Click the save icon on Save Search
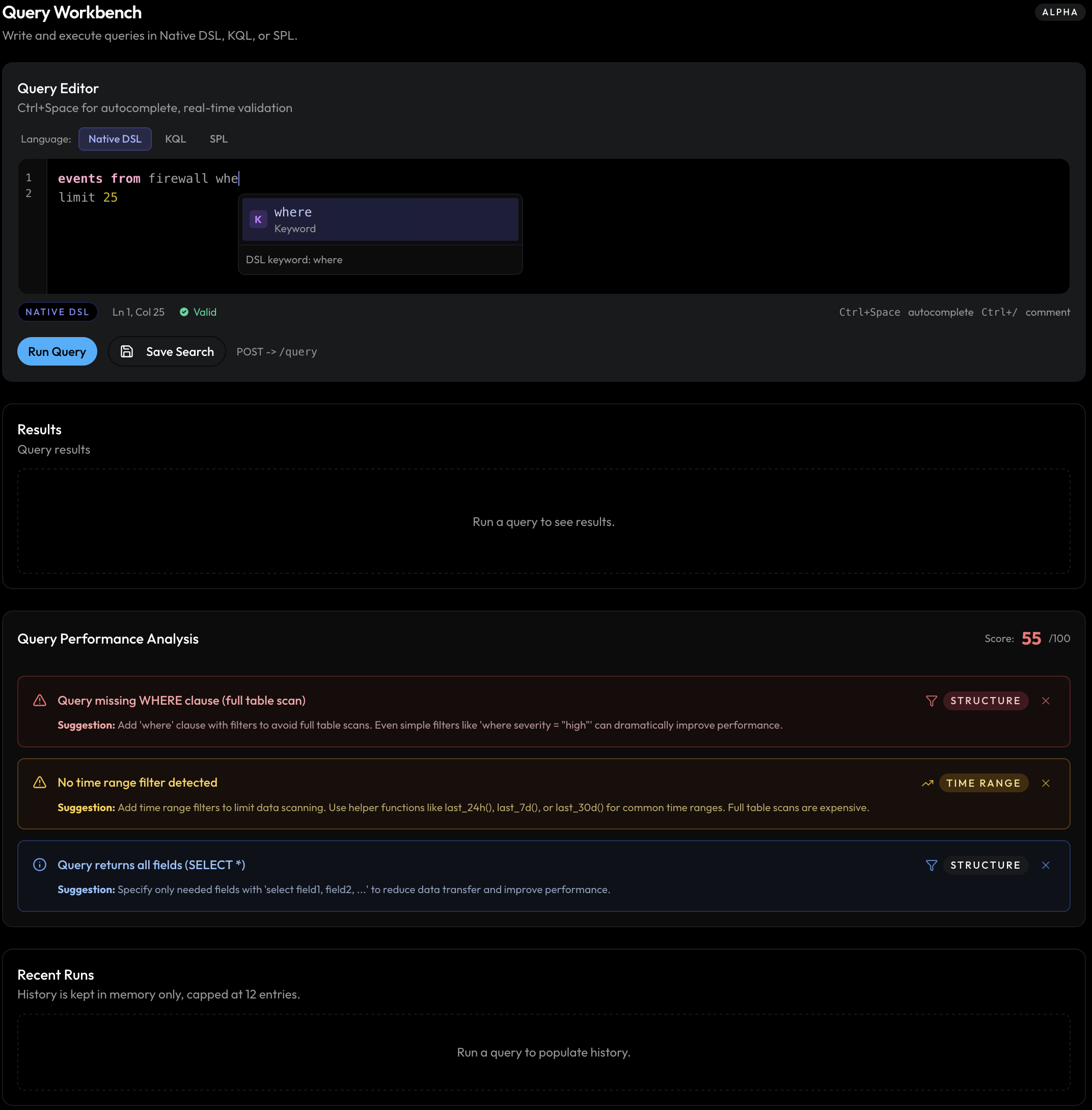Screen dimensions: 1092x1110 (127, 351)
